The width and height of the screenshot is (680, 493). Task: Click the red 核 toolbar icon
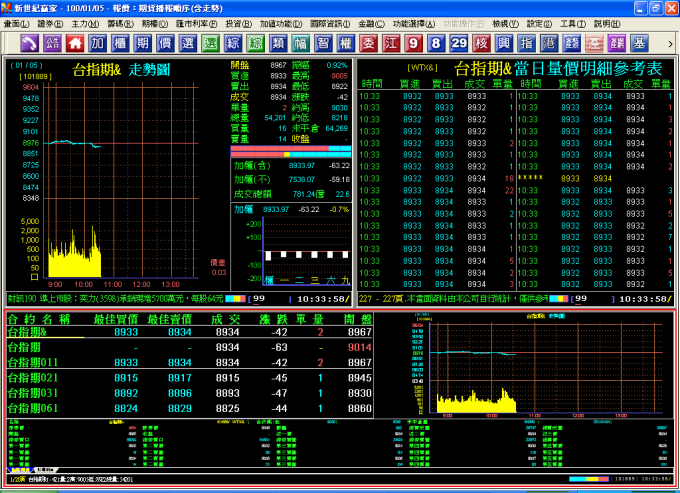coord(481,43)
